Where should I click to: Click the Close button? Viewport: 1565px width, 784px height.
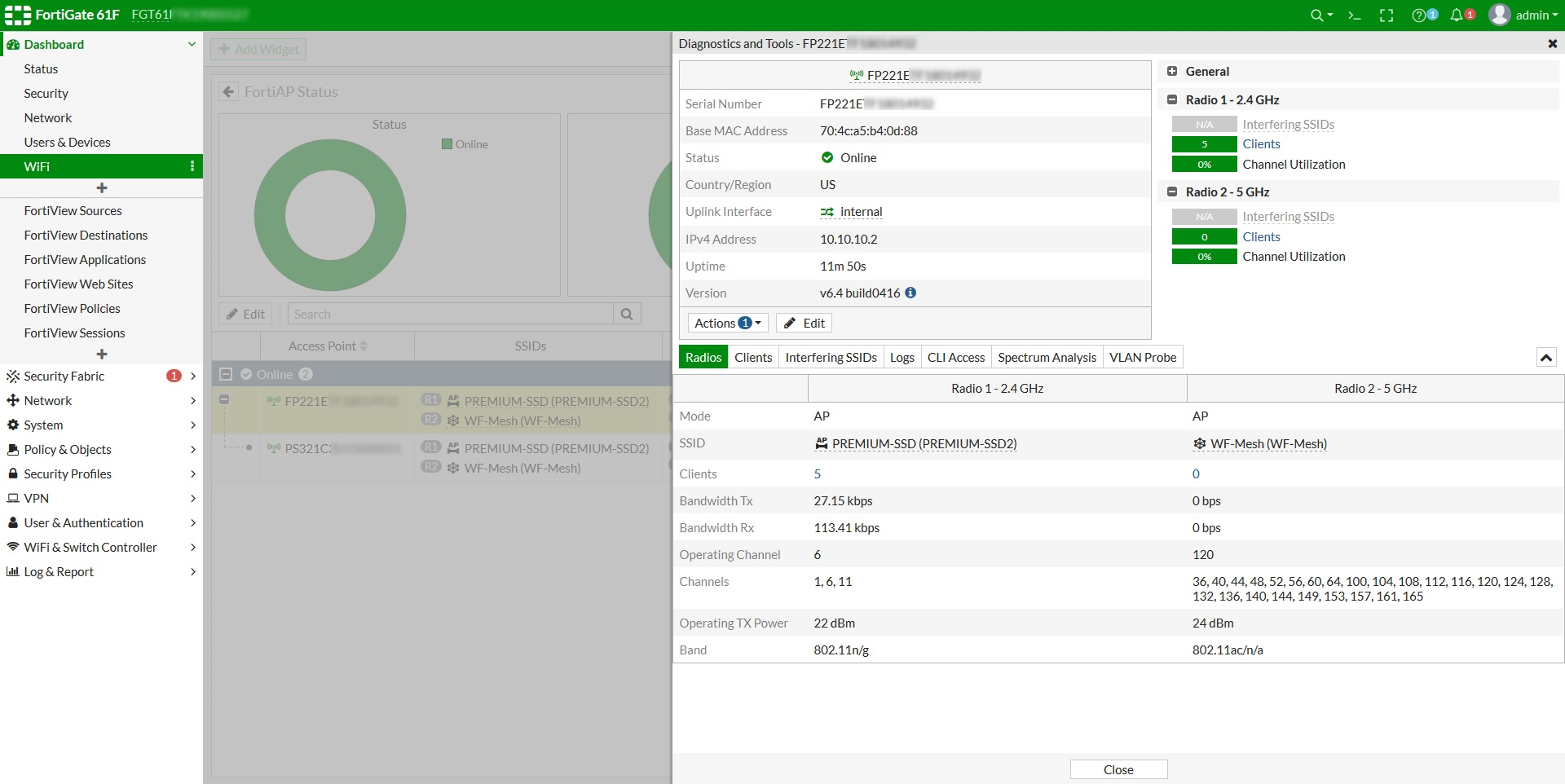(x=1118, y=769)
